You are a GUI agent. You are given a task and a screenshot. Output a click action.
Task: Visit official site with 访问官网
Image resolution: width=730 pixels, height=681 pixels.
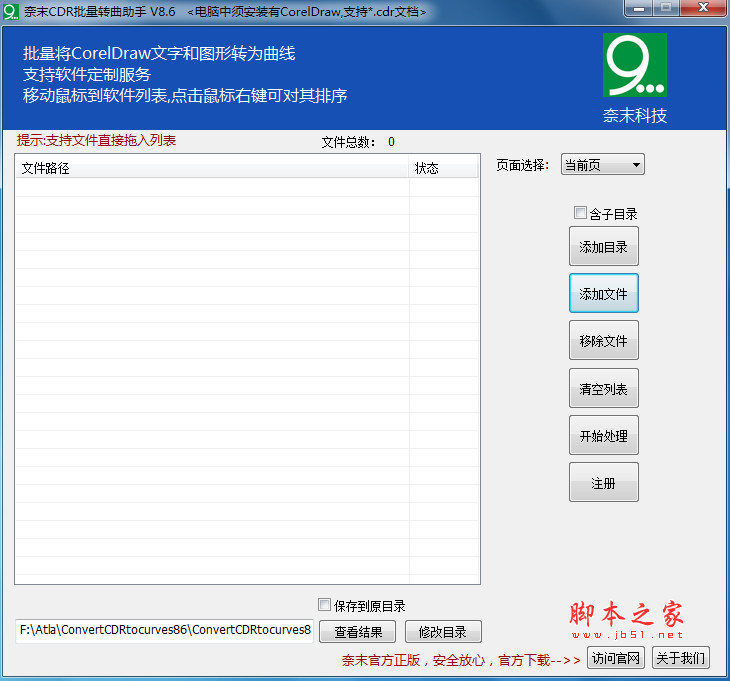(x=615, y=658)
